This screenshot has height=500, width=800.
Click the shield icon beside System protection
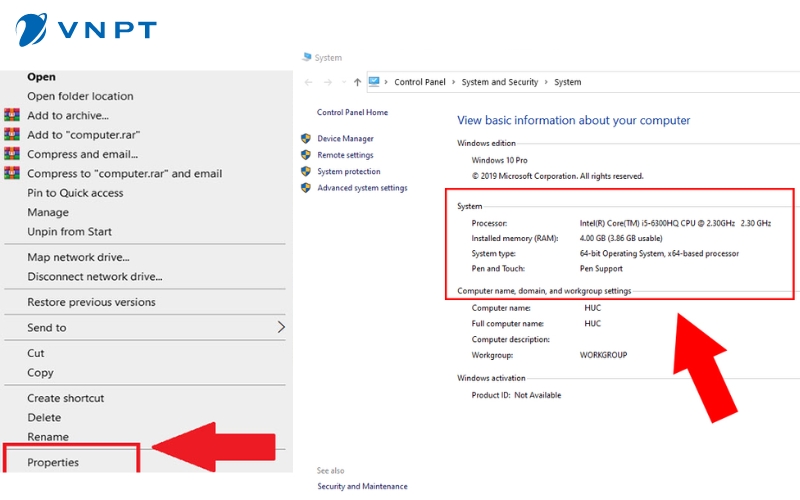[306, 172]
